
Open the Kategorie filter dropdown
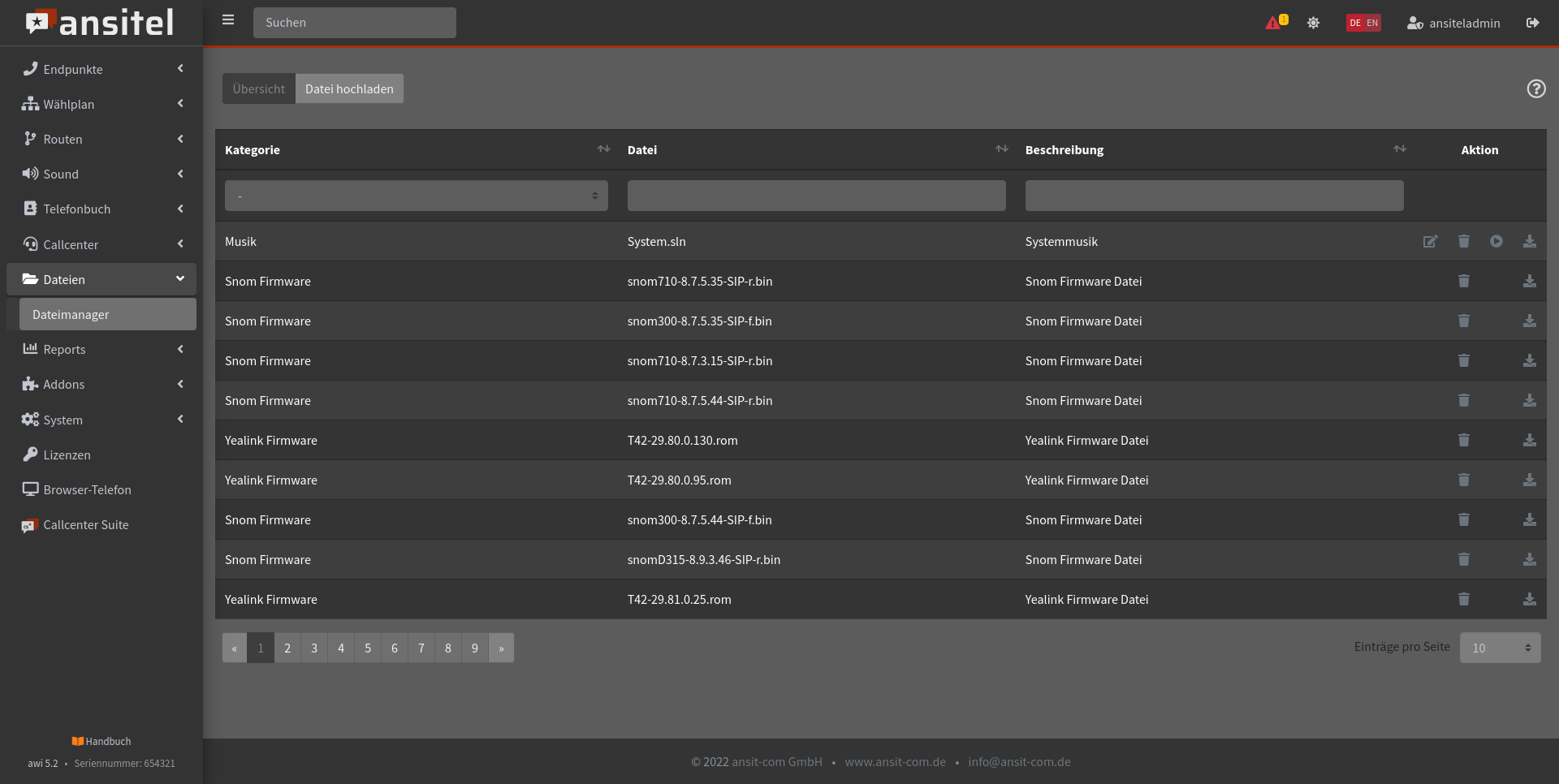(x=416, y=196)
